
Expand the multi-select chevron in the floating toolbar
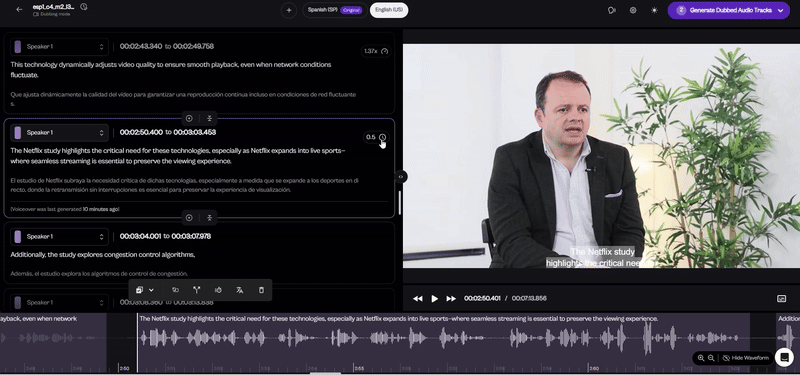click(x=151, y=290)
